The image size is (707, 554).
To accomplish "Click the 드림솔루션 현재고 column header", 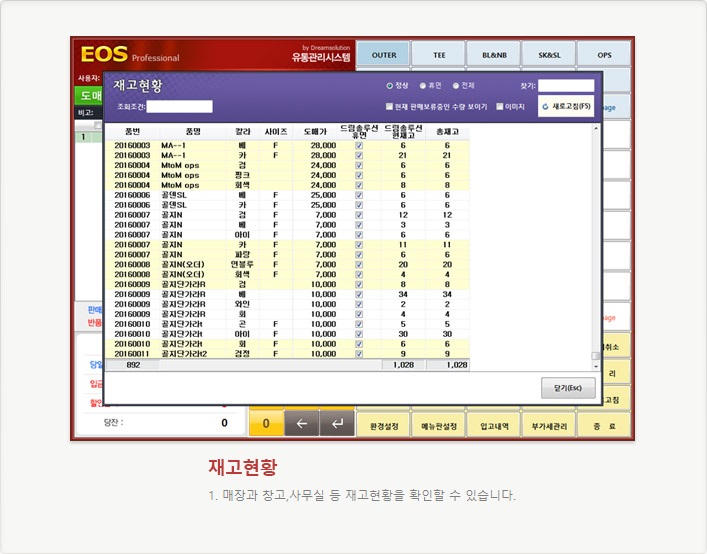I will click(404, 132).
